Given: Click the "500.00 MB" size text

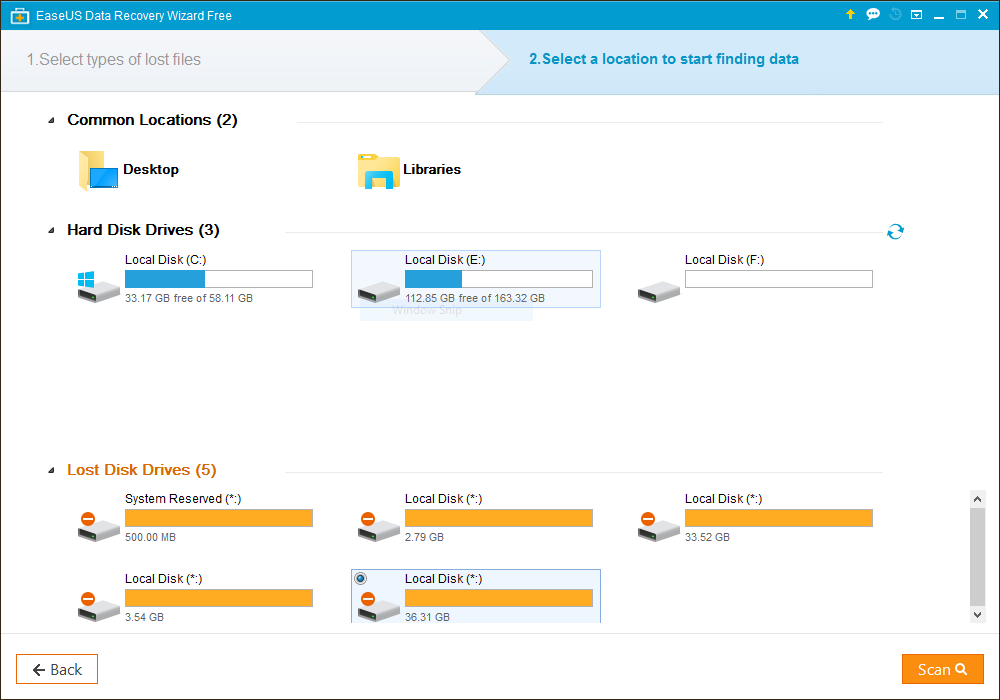Looking at the screenshot, I should click(x=151, y=537).
